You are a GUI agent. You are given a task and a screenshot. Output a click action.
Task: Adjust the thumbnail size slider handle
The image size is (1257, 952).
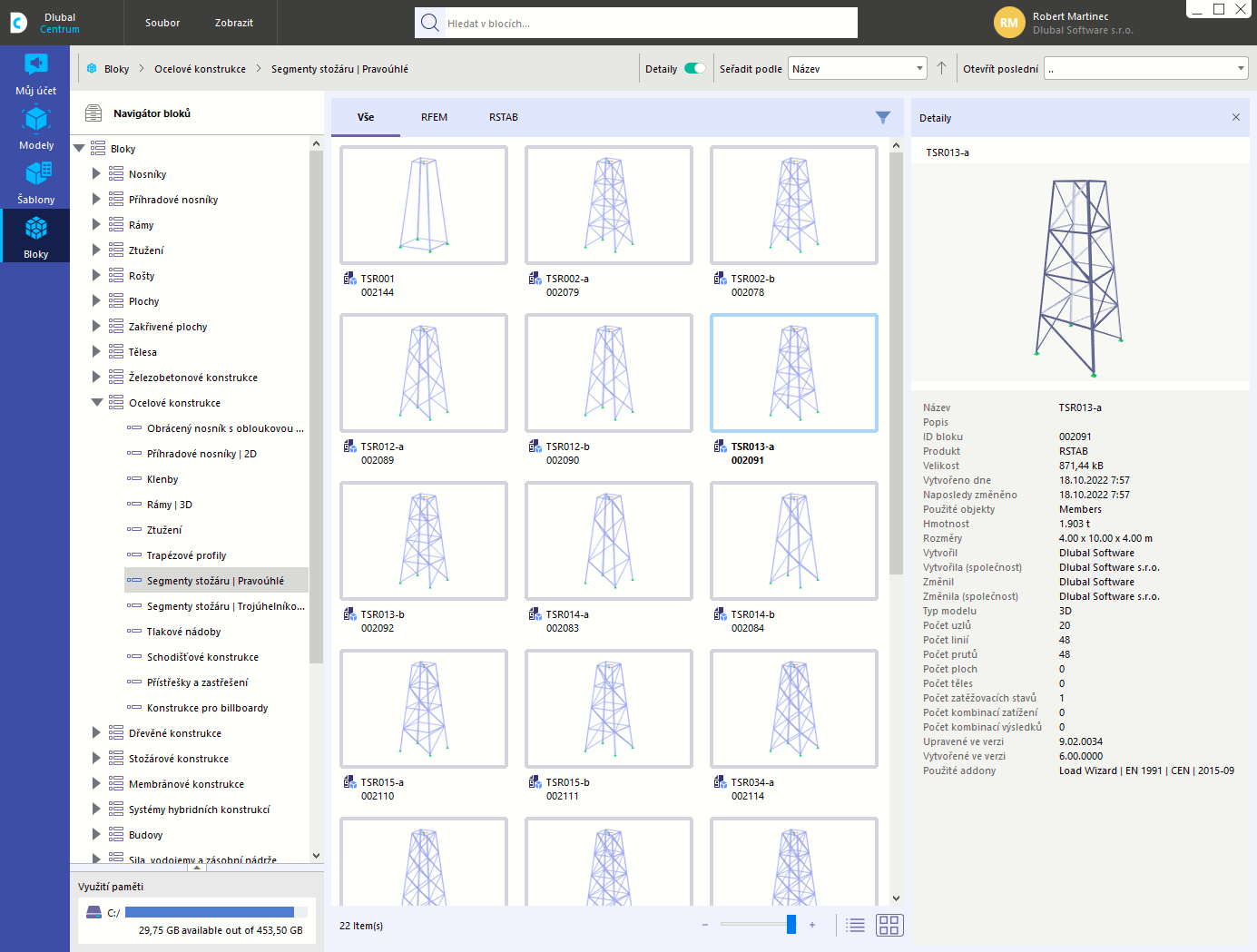click(x=791, y=924)
